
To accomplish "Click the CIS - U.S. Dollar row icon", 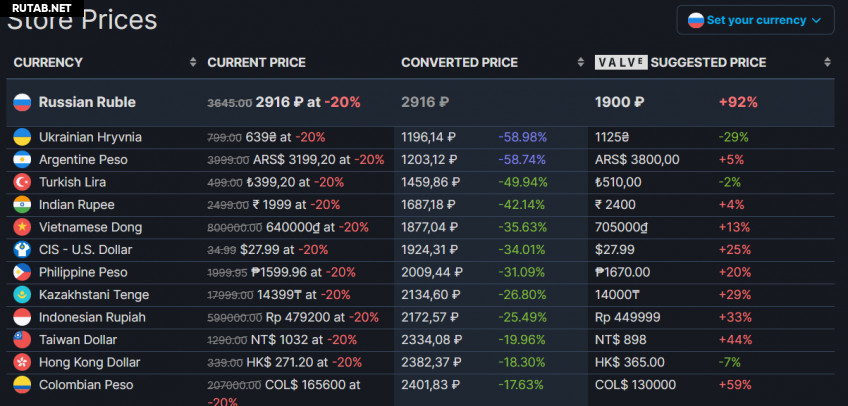I will click(x=21, y=250).
